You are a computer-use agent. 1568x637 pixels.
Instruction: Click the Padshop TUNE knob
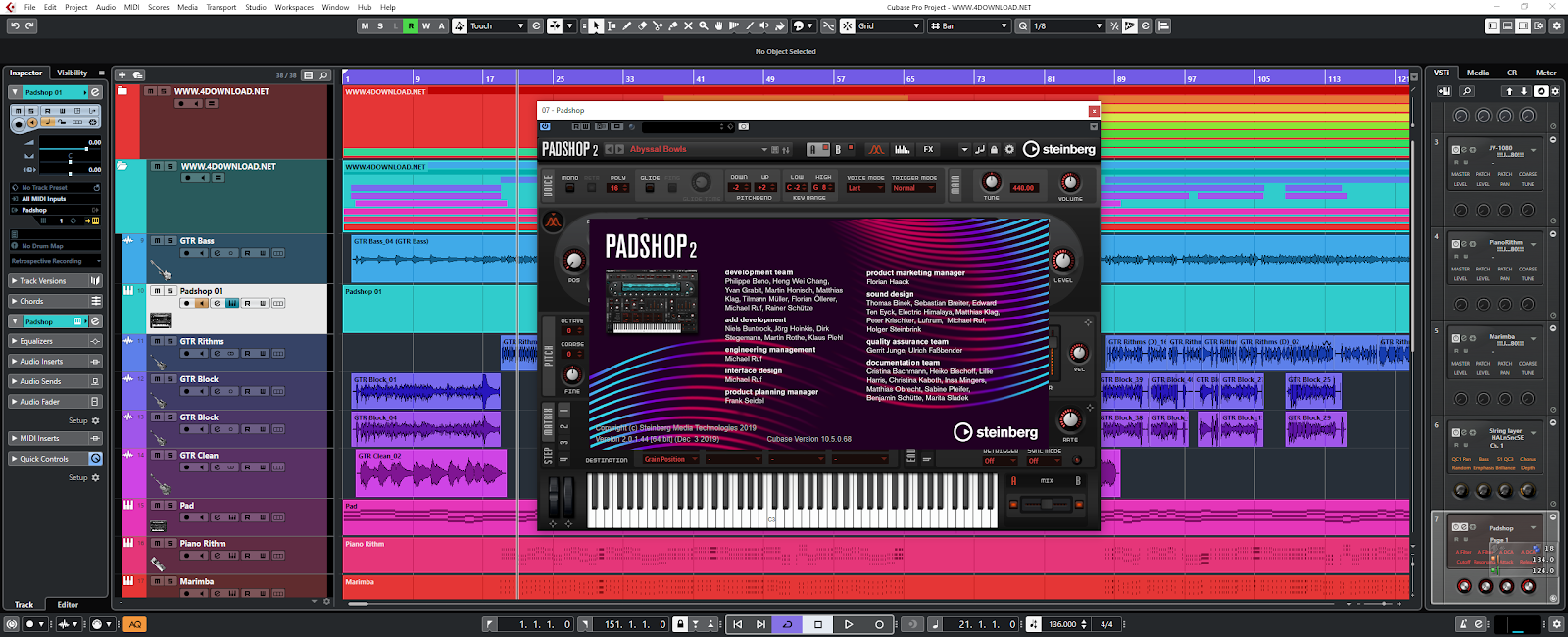[x=991, y=182]
